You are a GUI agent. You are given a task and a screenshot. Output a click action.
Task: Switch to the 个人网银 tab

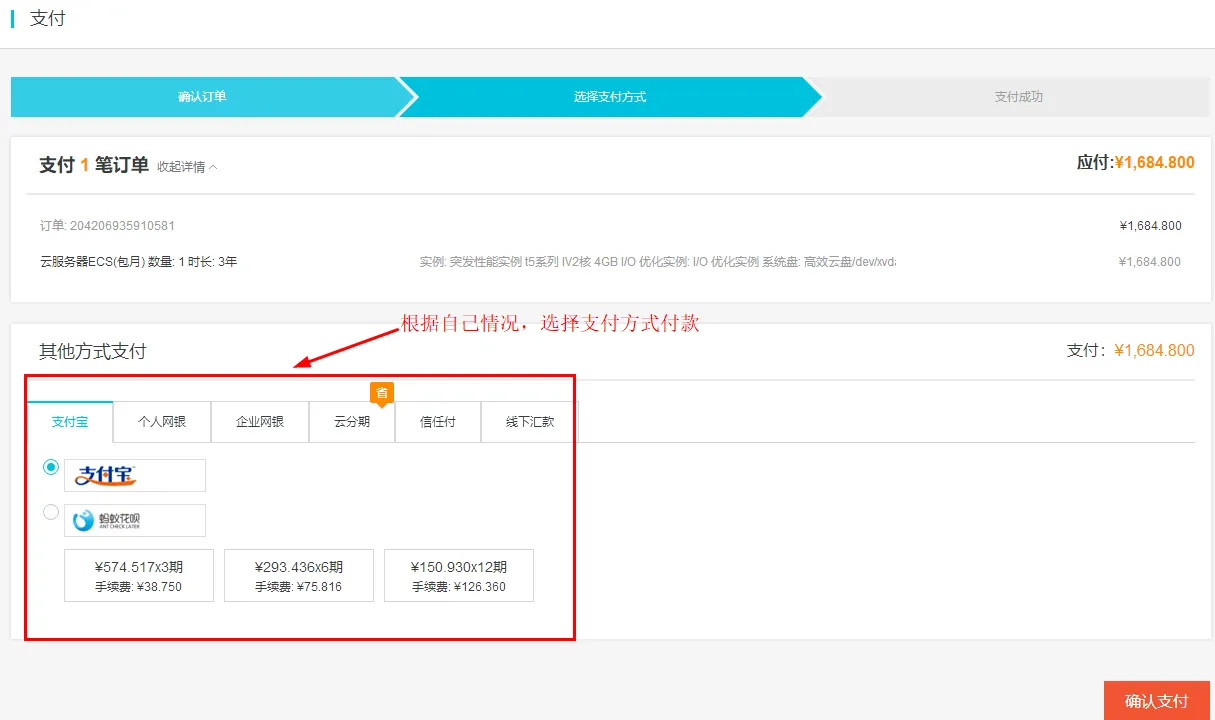coord(162,422)
